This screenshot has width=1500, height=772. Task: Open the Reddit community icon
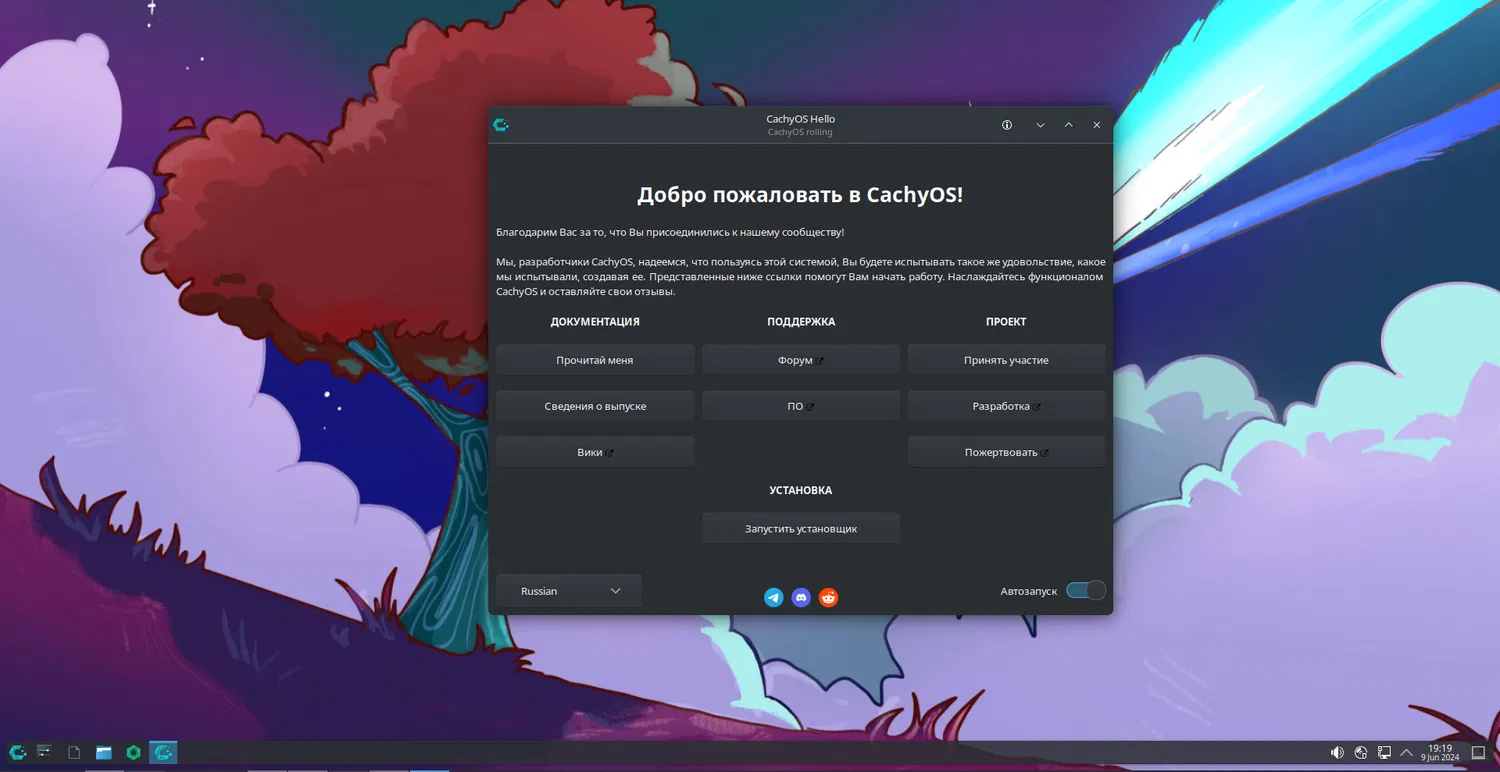828,597
